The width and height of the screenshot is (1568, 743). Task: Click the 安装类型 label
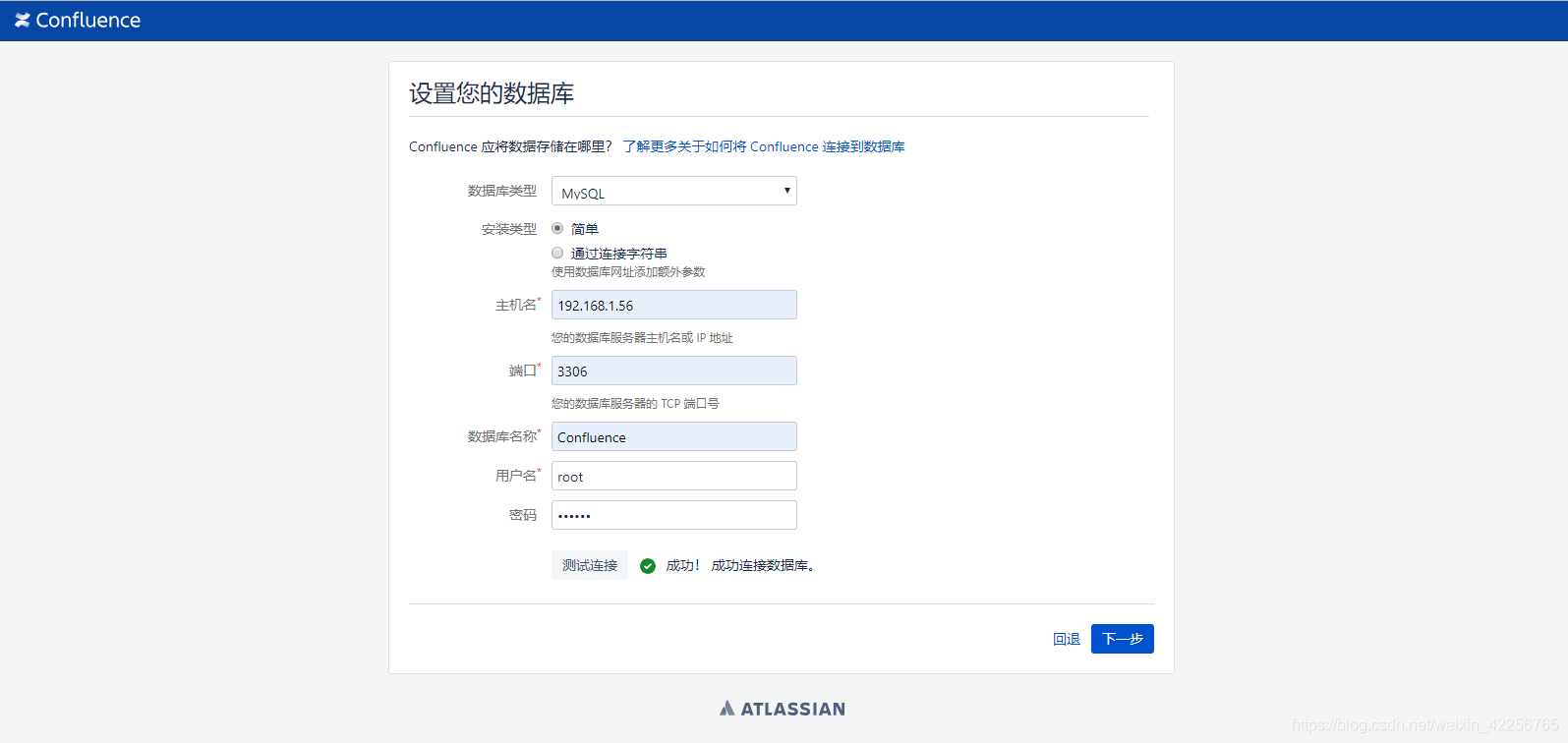coord(509,229)
